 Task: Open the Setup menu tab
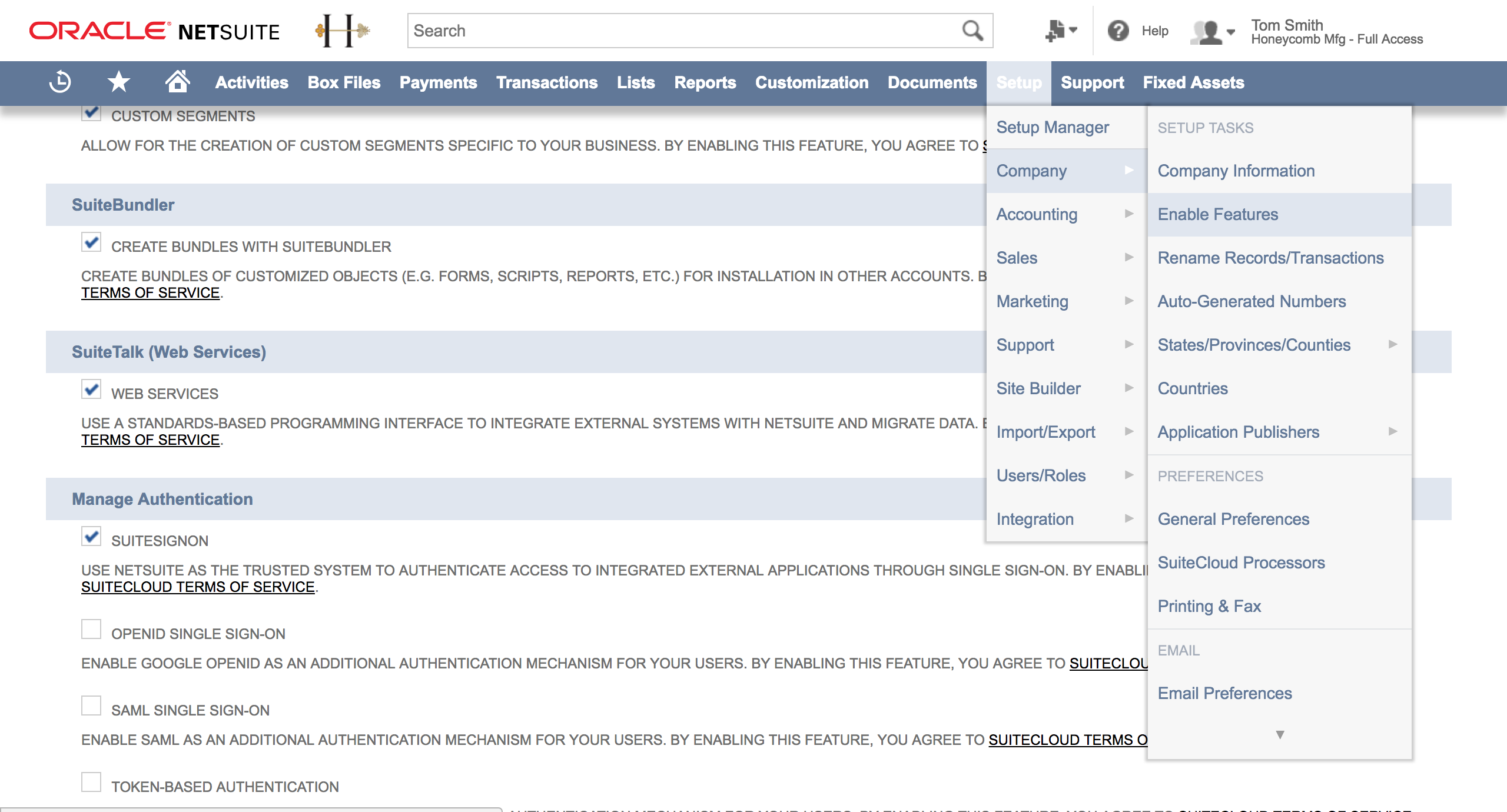(x=1019, y=83)
